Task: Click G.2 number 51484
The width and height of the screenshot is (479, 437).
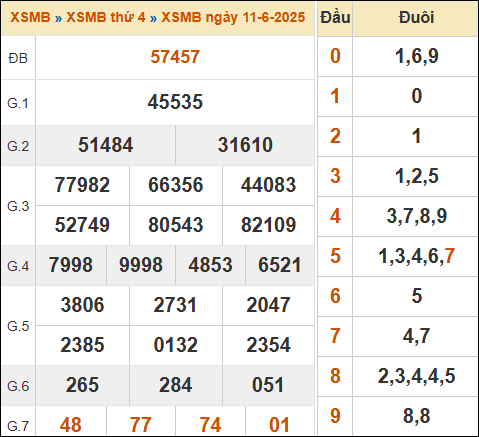Action: pyautogui.click(x=105, y=145)
